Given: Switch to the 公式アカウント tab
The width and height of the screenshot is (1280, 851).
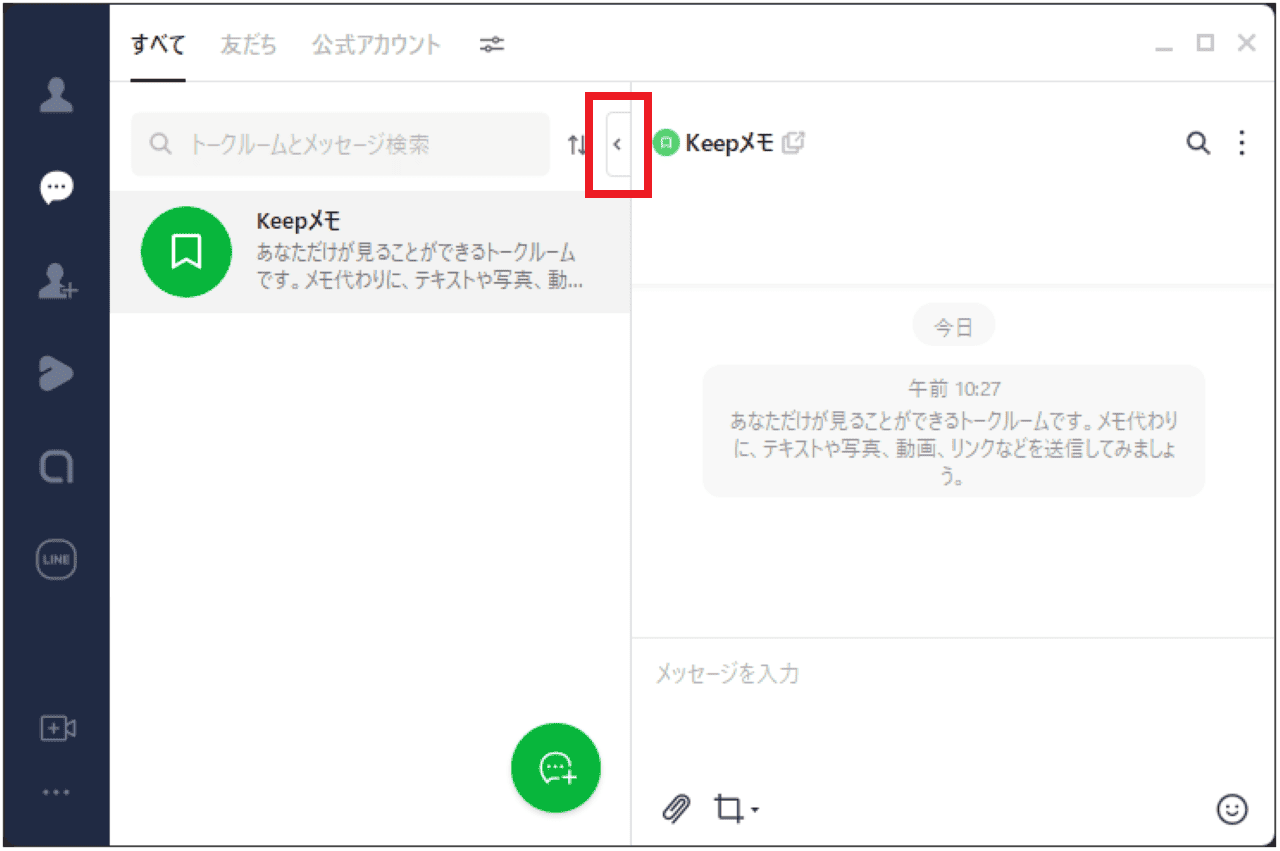Looking at the screenshot, I should [375, 44].
